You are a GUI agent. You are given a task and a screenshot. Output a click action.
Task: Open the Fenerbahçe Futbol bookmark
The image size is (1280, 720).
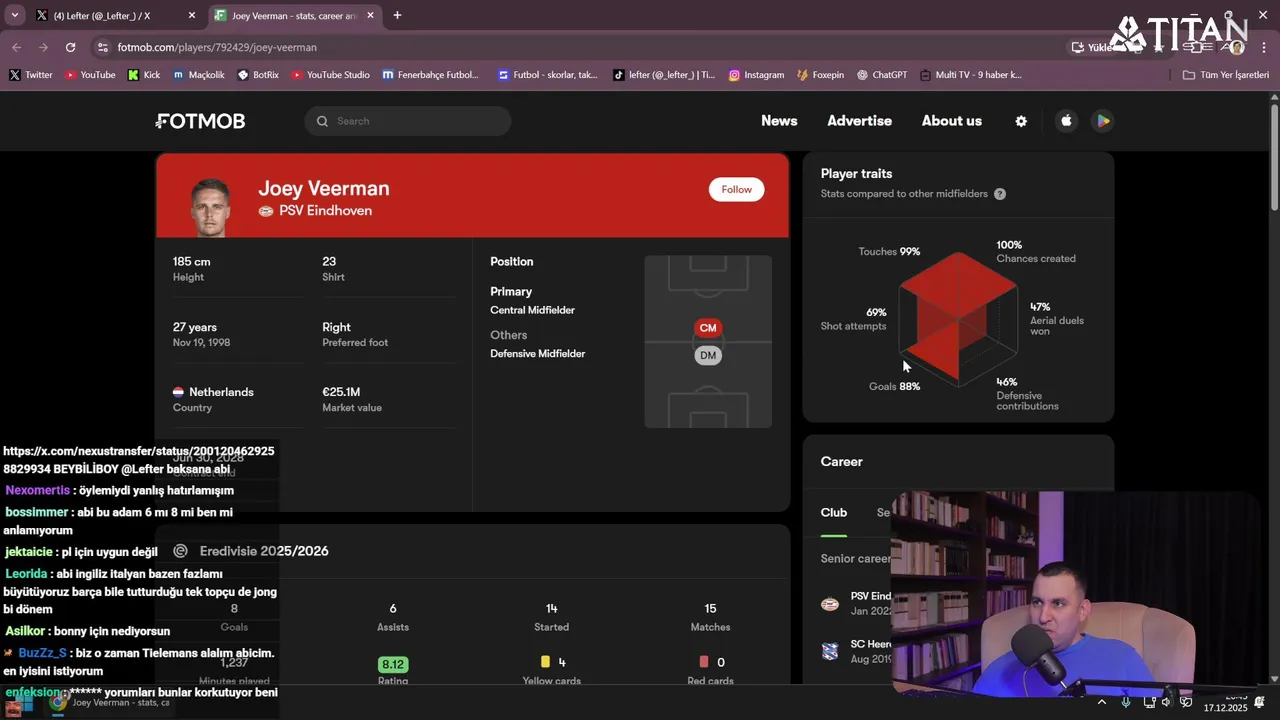[x=430, y=75]
